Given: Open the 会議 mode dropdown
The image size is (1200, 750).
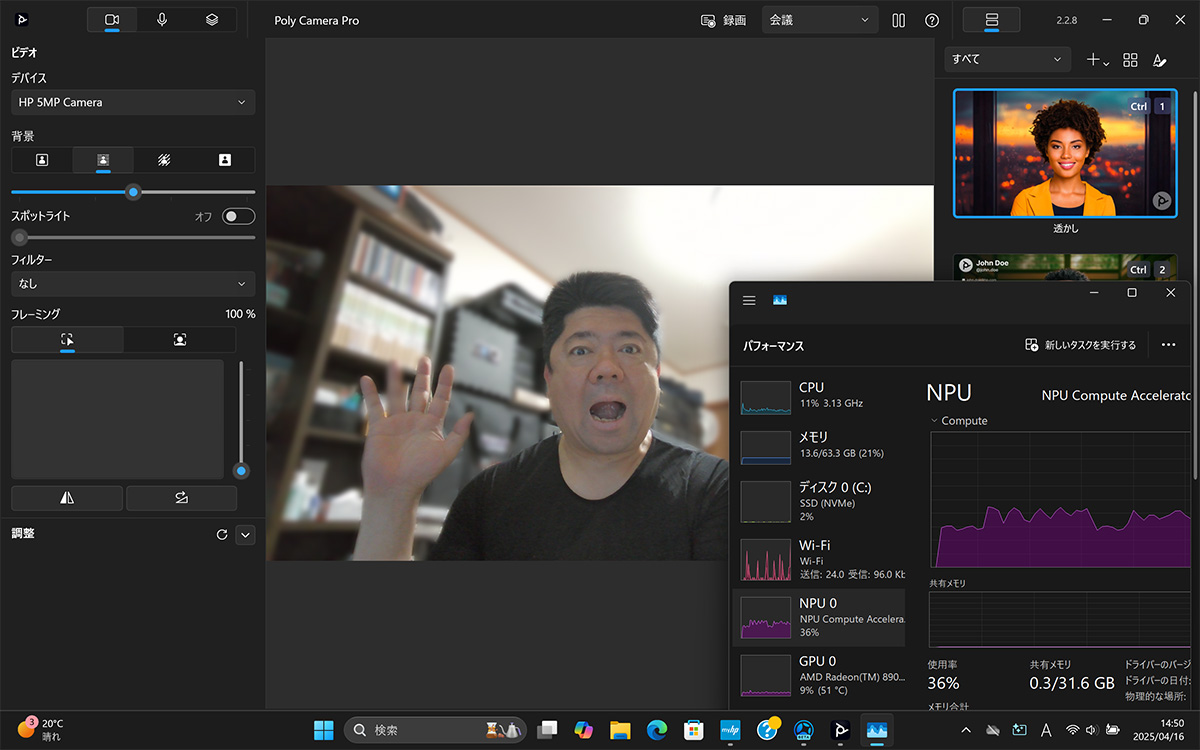Looking at the screenshot, I should click(x=819, y=20).
